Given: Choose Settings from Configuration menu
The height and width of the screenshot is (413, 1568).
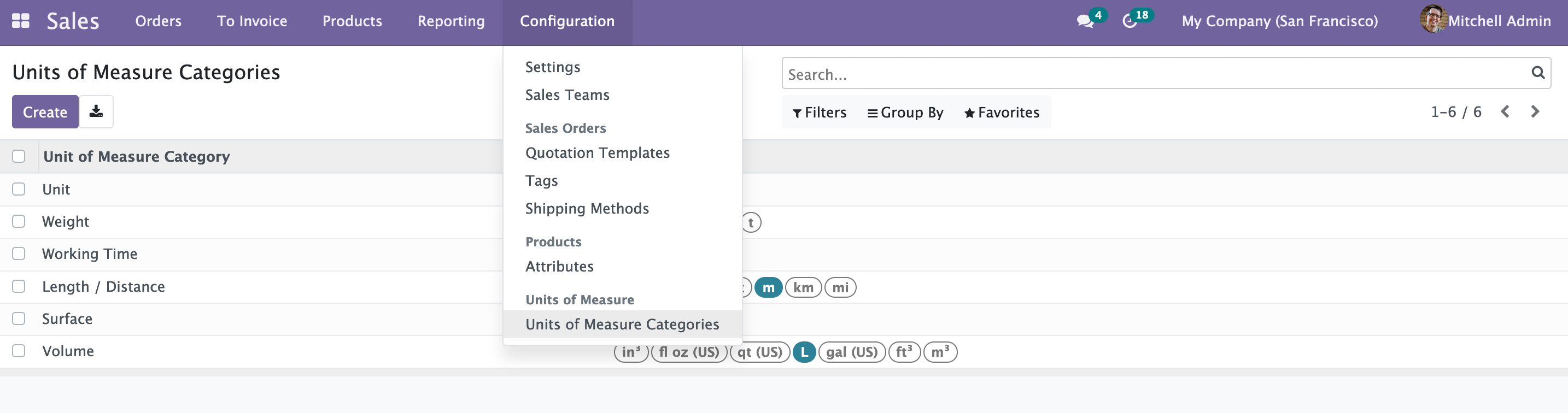Looking at the screenshot, I should point(552,67).
